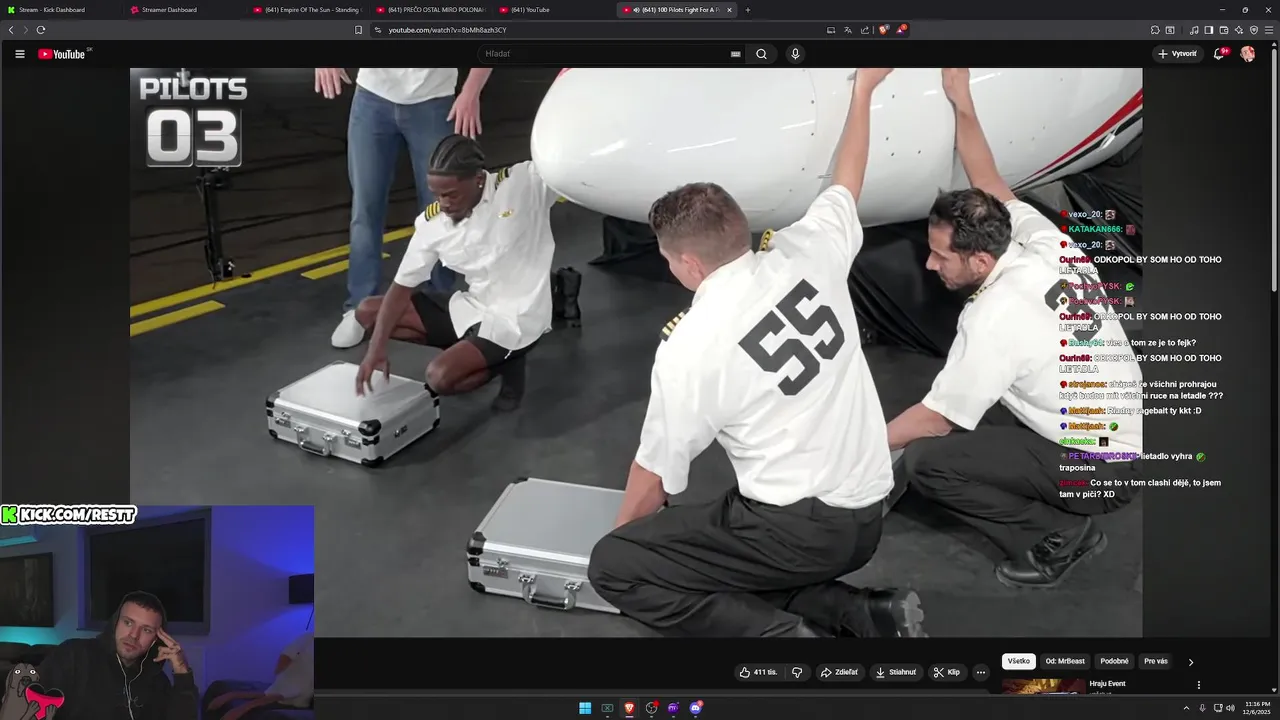Open site settings icon beside the URL
1280x720 pixels.
tap(378, 30)
